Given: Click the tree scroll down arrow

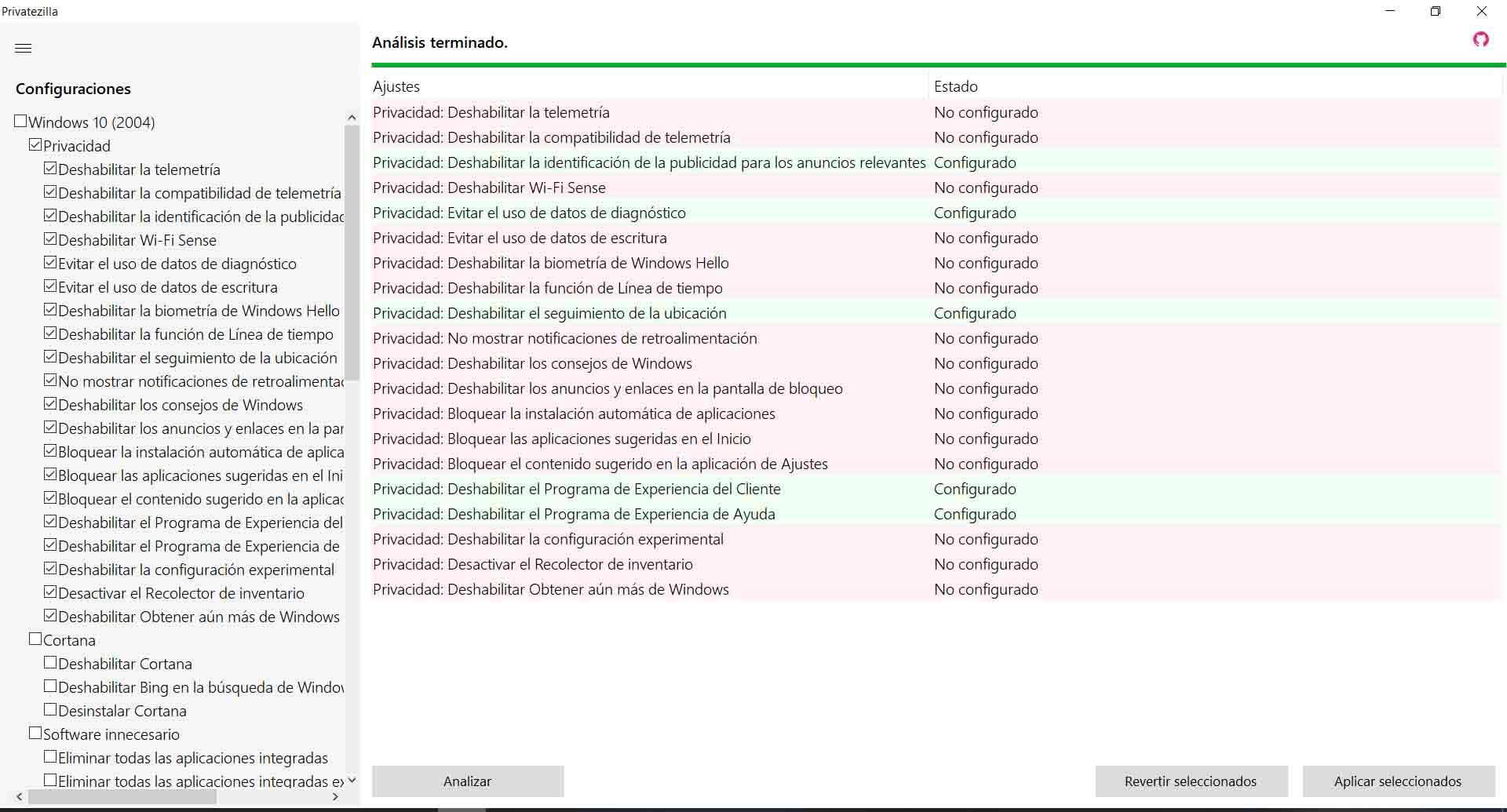Looking at the screenshot, I should [352, 780].
